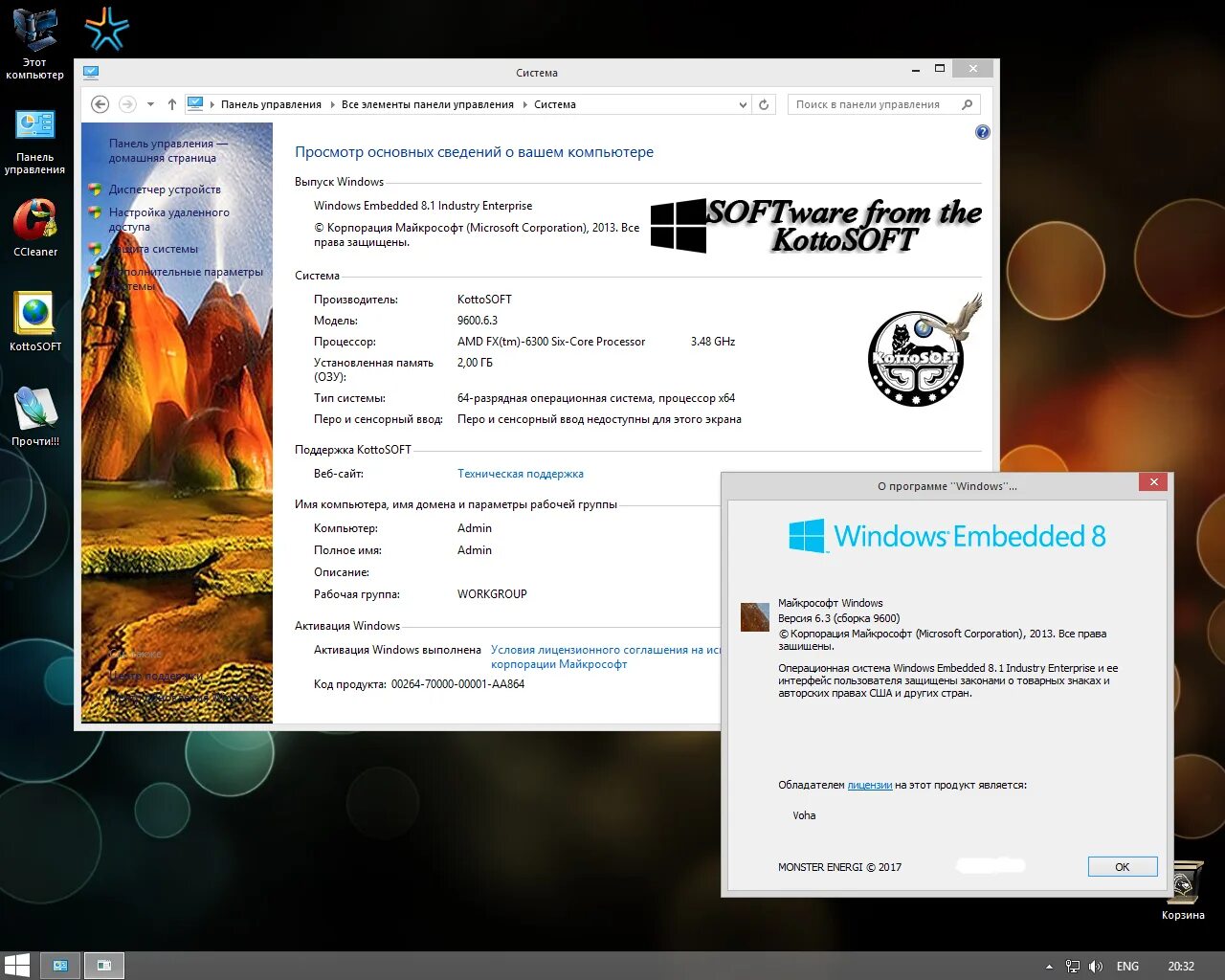Screen dimensions: 1225x980
Task: Go up one level in Control Panel
Action: [172, 104]
